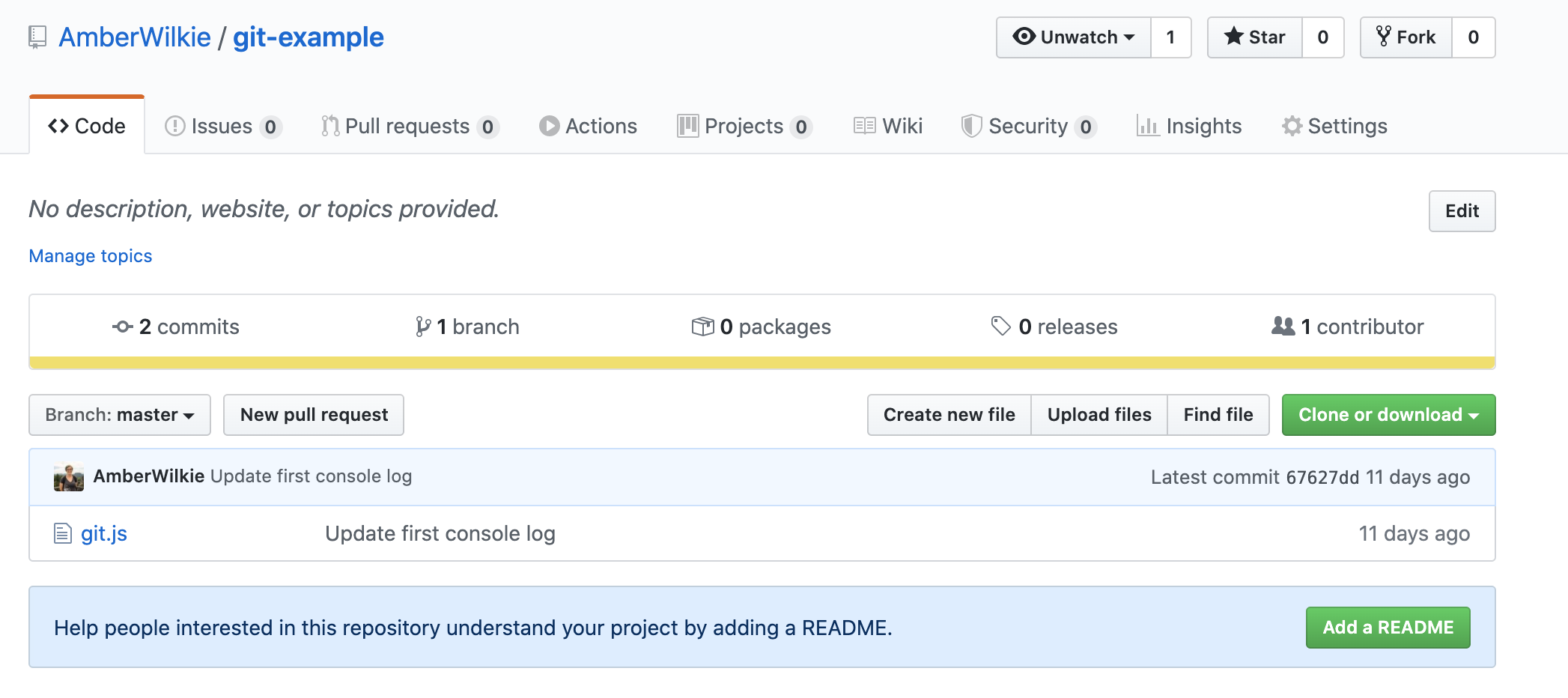Click the commits history icon

[x=123, y=327]
